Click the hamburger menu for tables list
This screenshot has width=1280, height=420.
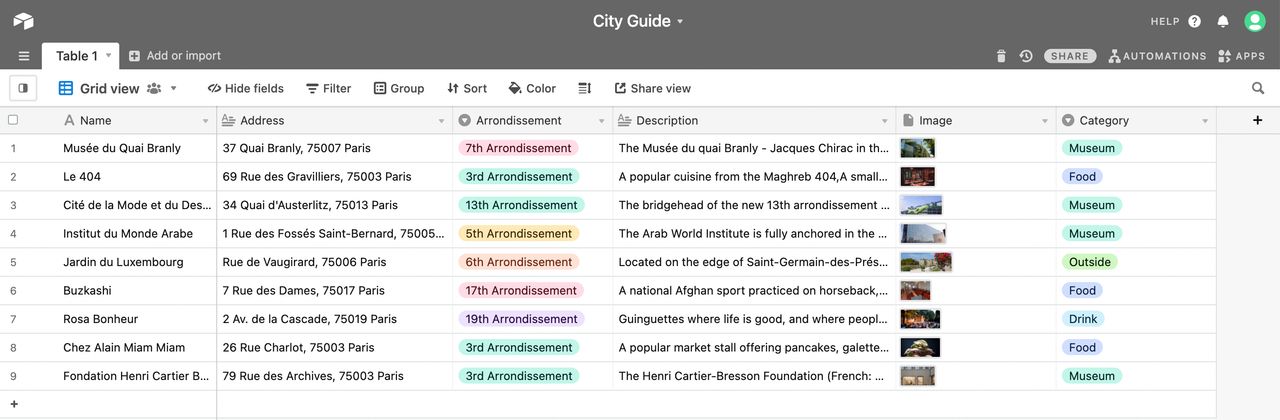(x=24, y=56)
